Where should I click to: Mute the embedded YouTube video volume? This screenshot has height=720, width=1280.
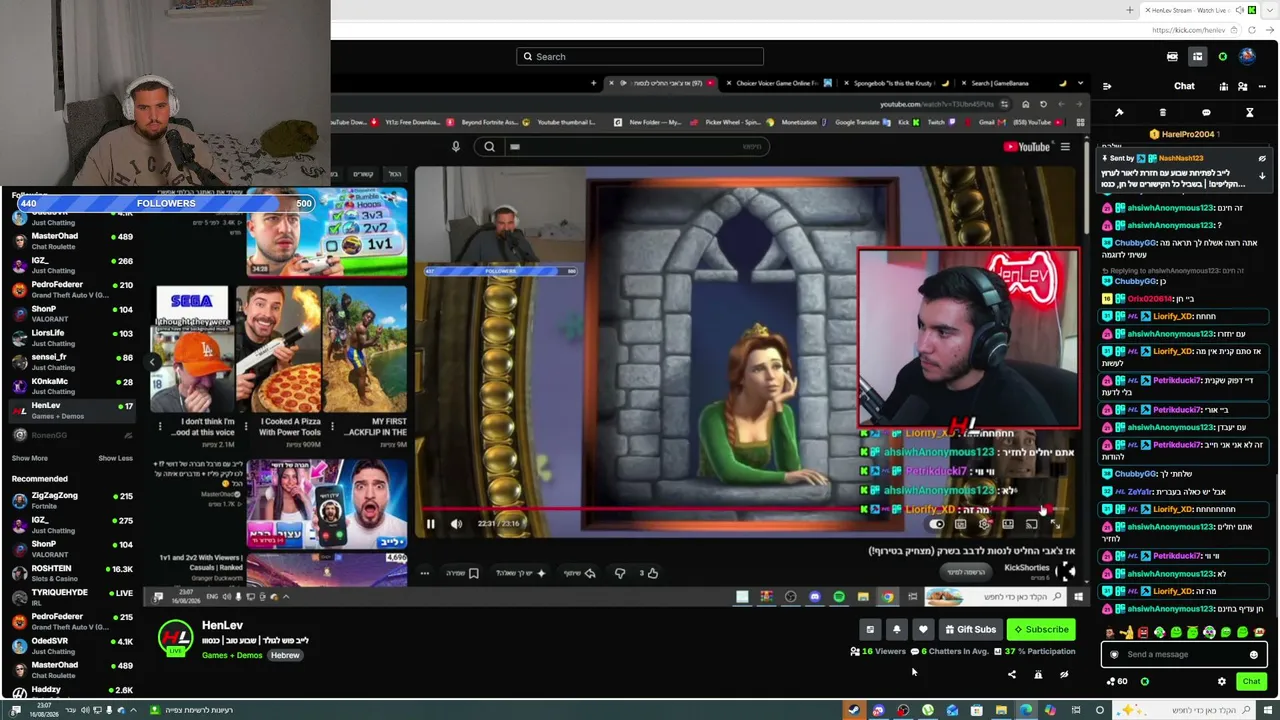456,523
